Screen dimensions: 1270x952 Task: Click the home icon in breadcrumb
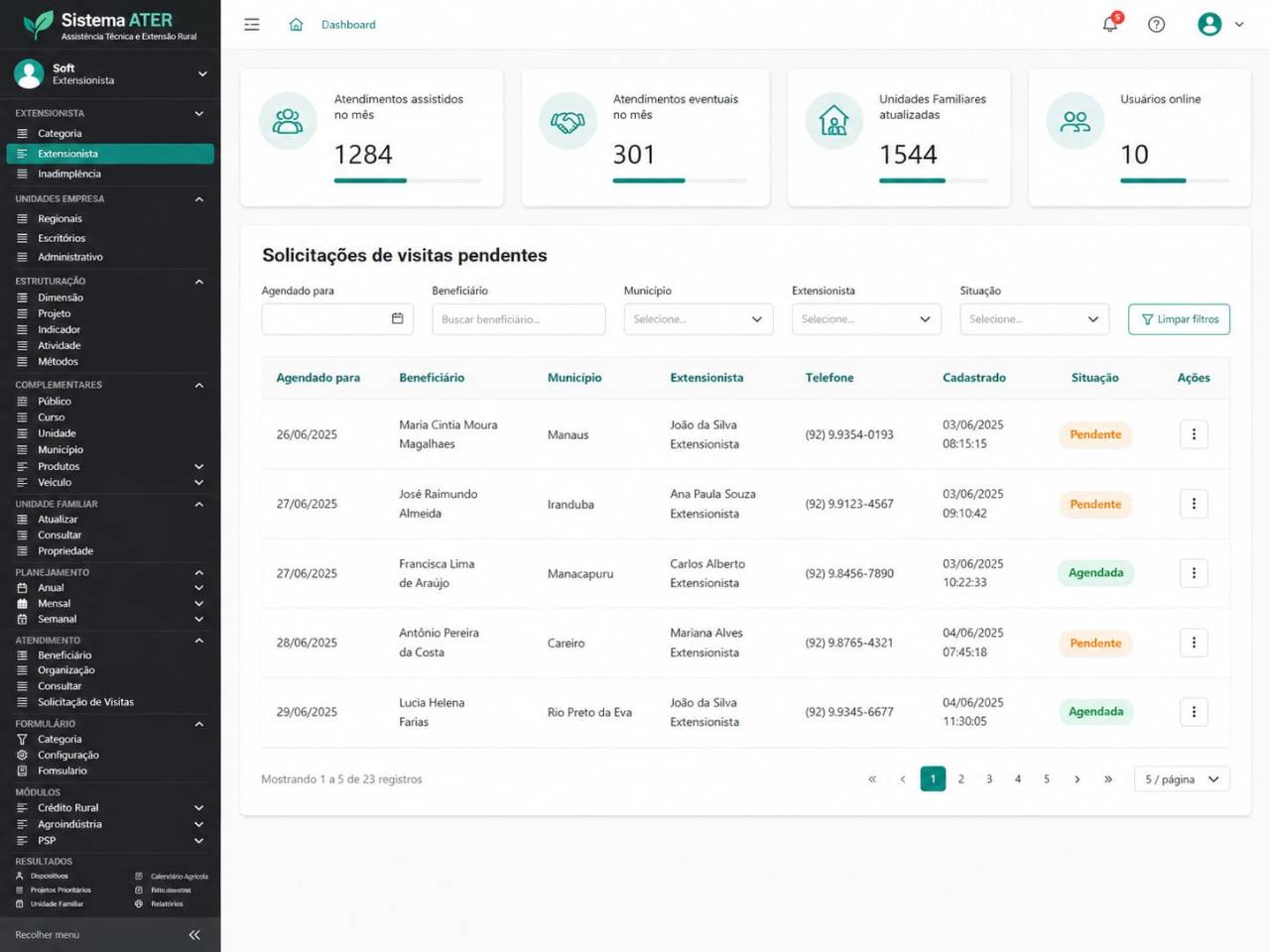pyautogui.click(x=296, y=25)
